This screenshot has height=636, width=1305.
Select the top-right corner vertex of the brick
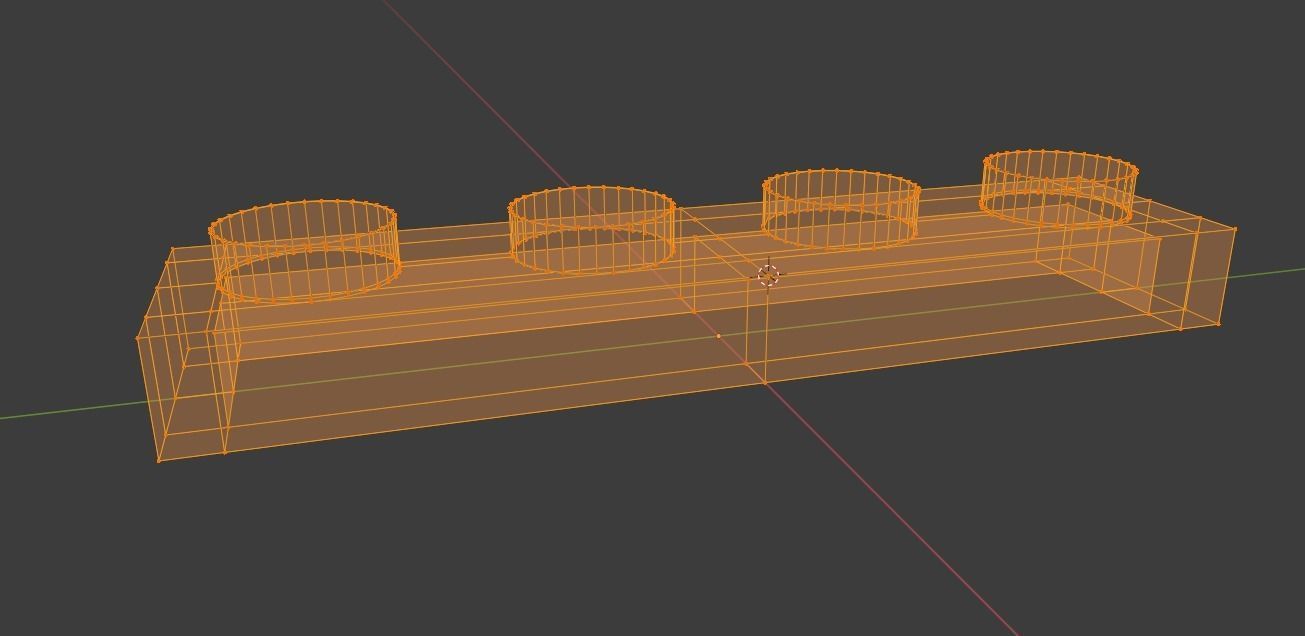1235,228
